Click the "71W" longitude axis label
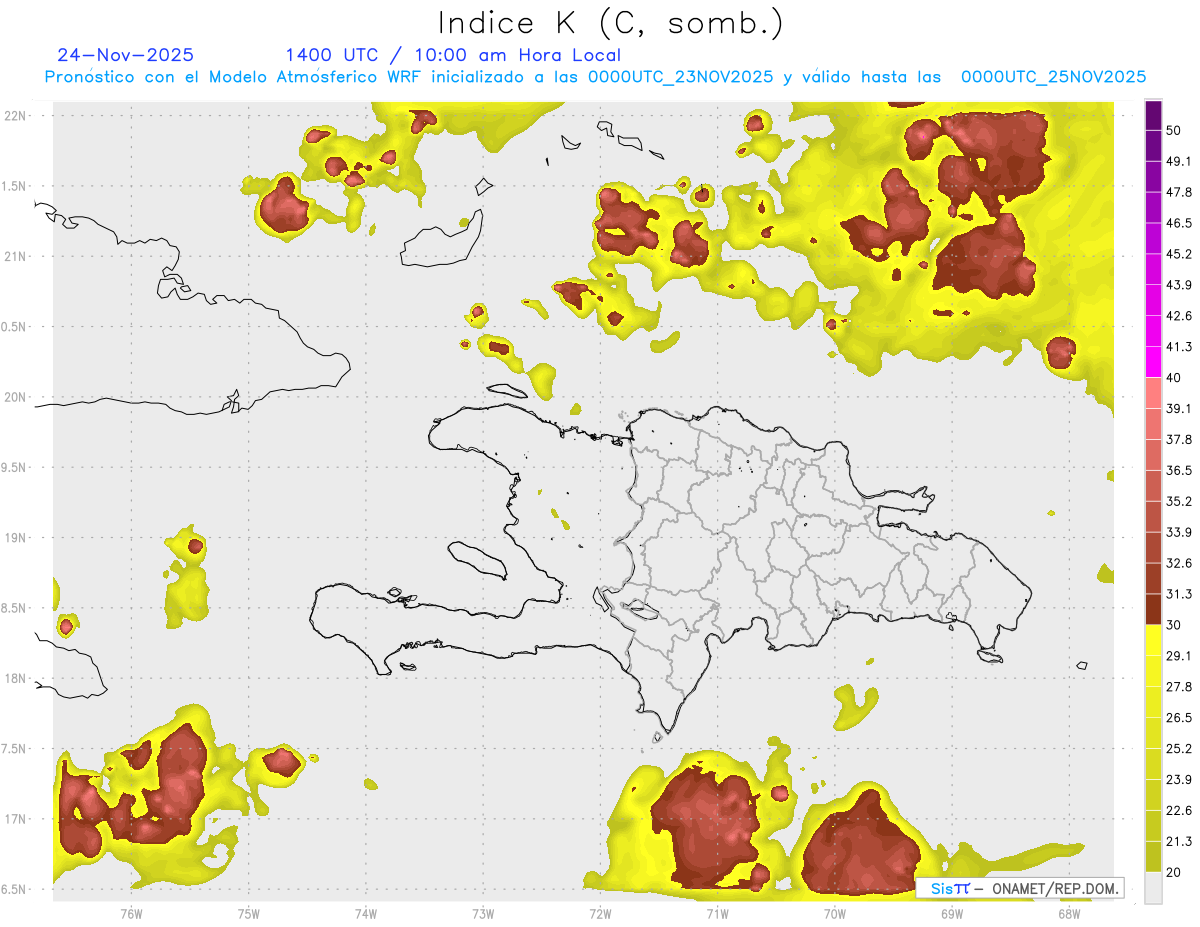This screenshot has height=927, width=1200. click(717, 913)
